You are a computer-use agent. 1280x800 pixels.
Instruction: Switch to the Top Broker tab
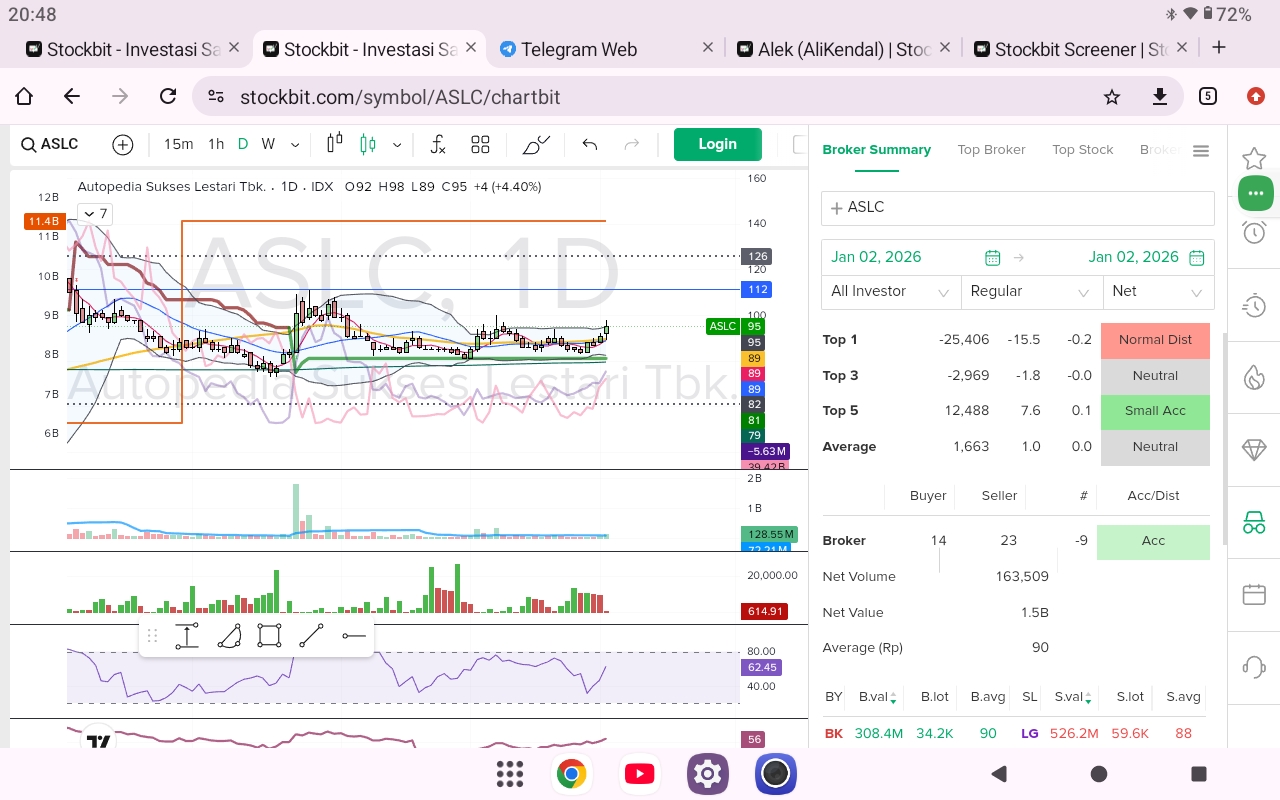pos(991,150)
